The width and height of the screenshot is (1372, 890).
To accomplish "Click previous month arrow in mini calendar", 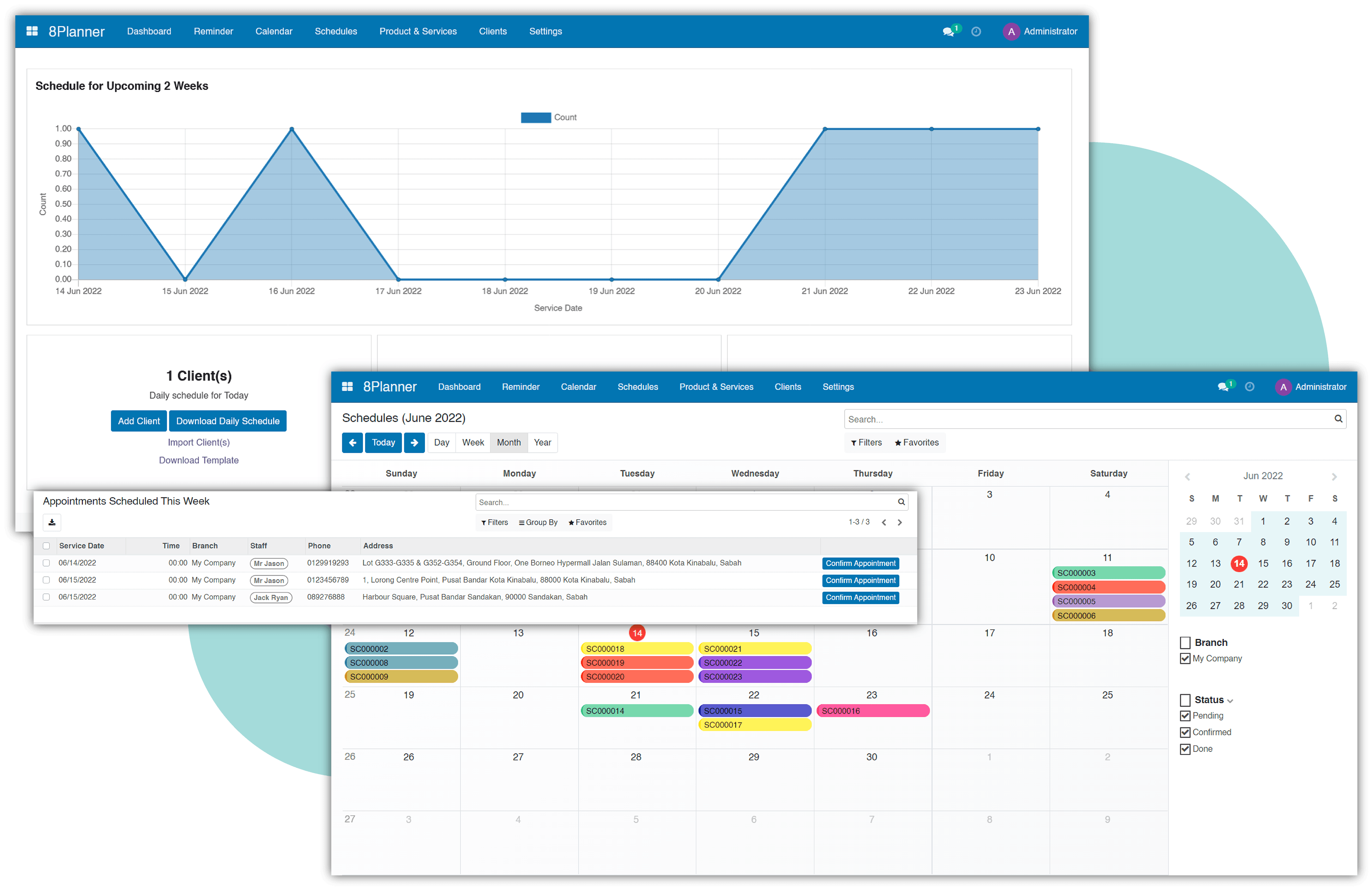I will coord(1187,476).
